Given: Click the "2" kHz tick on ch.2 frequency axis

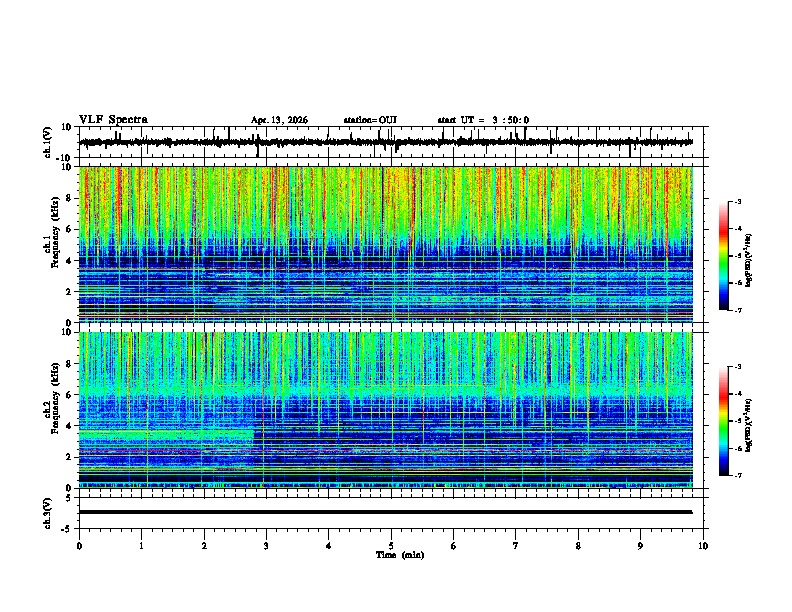Looking at the screenshot, I should tap(69, 457).
